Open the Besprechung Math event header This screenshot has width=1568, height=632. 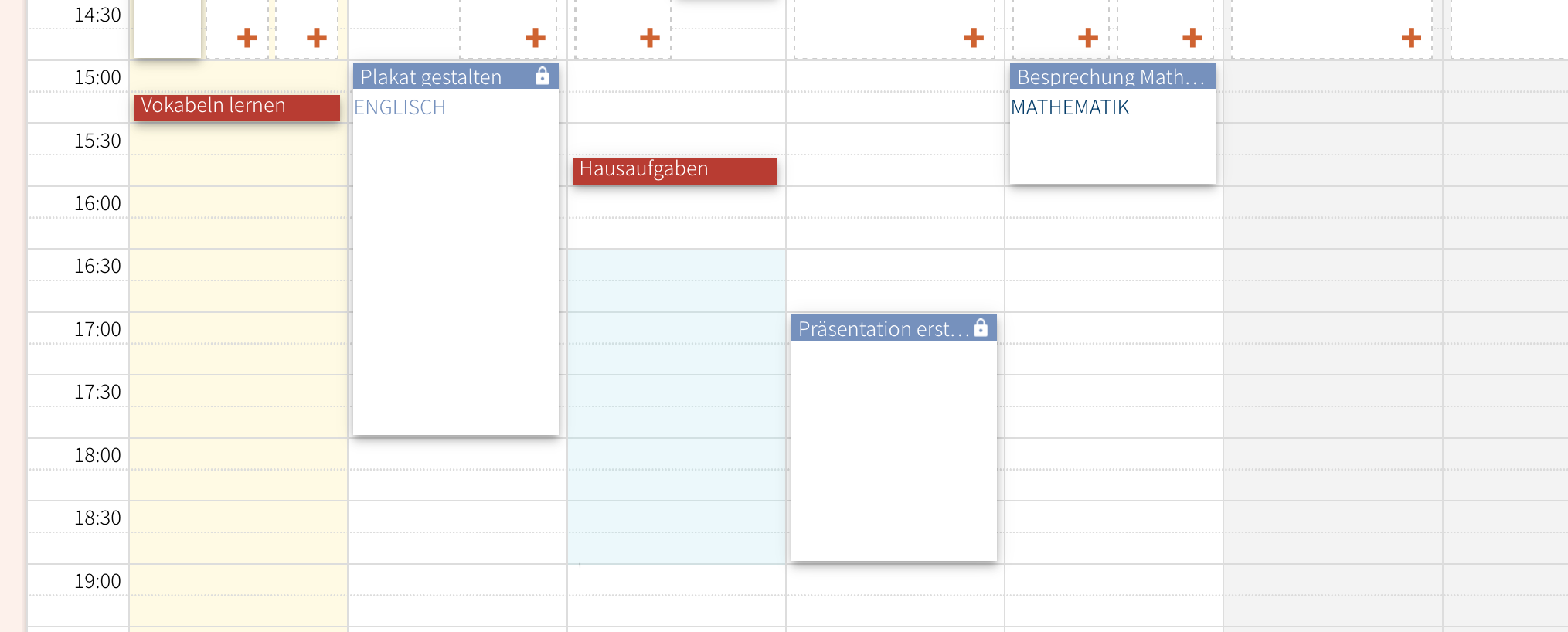[x=1111, y=77]
